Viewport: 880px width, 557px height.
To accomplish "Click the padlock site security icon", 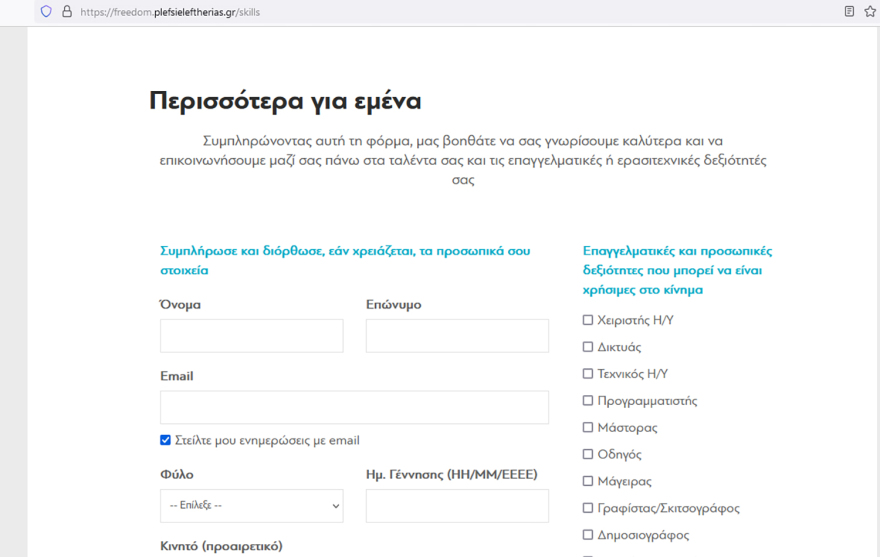I will pos(67,12).
